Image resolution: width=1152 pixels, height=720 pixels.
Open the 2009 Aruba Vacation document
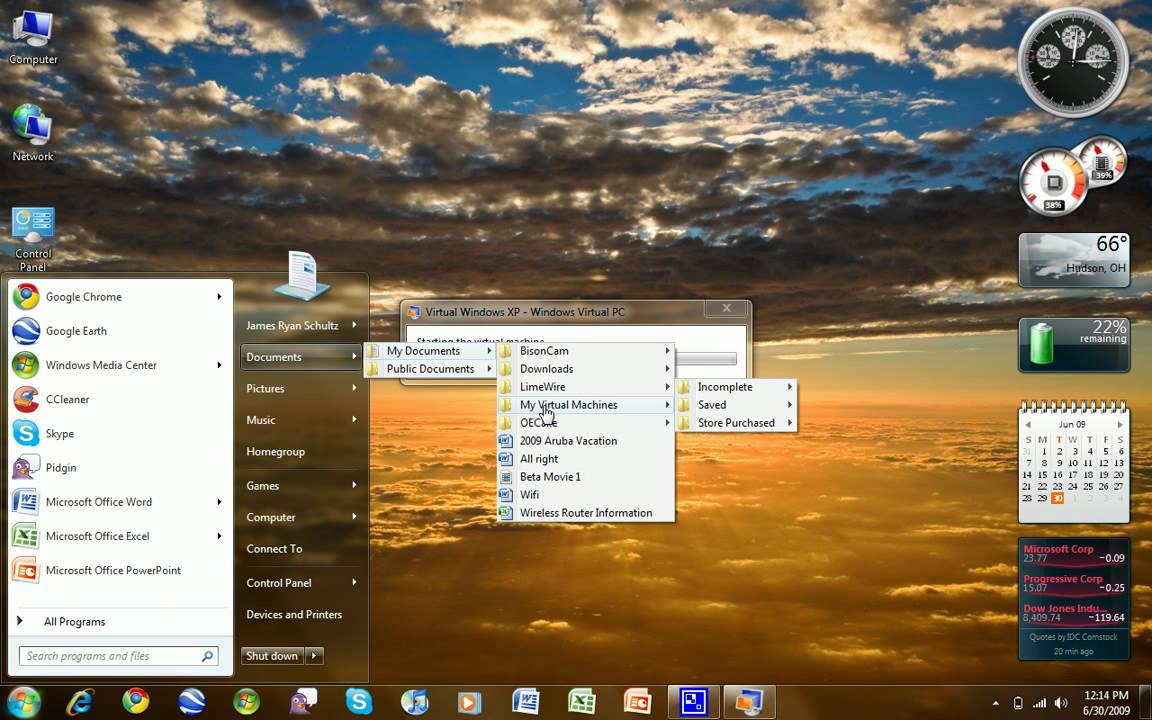(586, 441)
